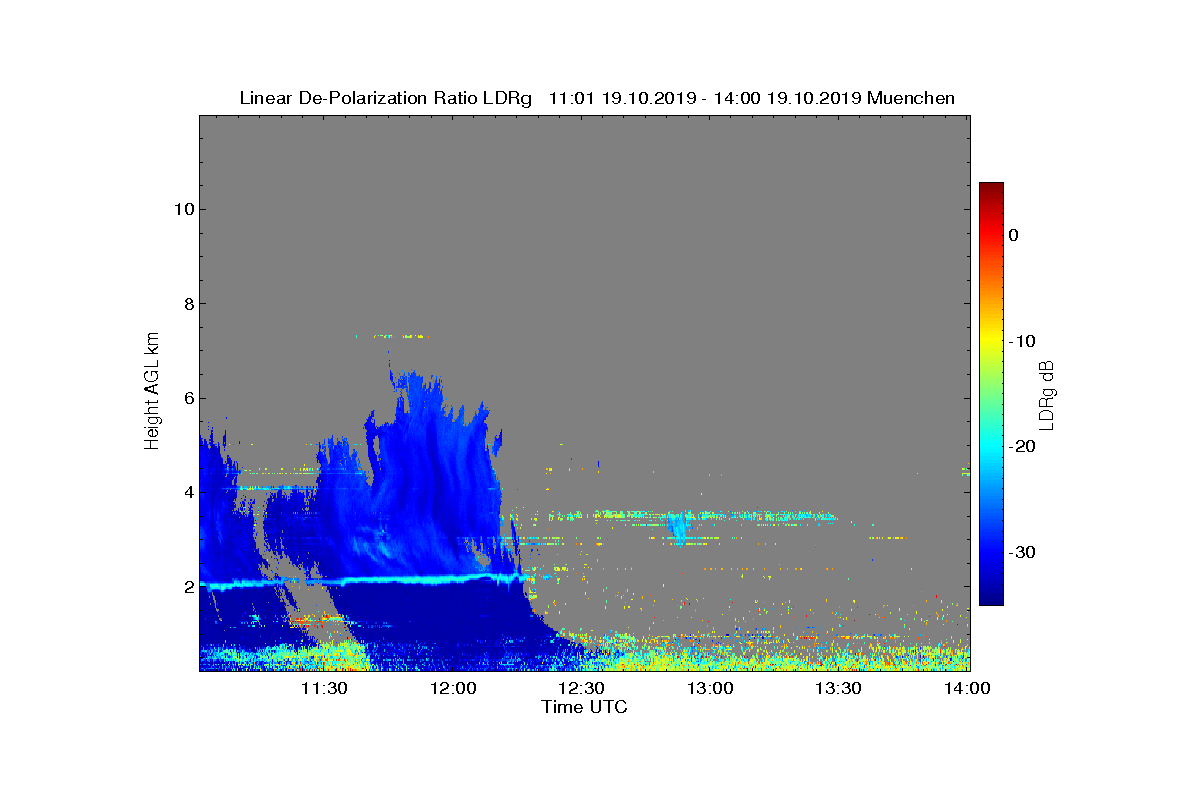Image resolution: width=1200 pixels, height=800 pixels.
Task: Click the 11:30 time tick label
Action: [x=325, y=689]
